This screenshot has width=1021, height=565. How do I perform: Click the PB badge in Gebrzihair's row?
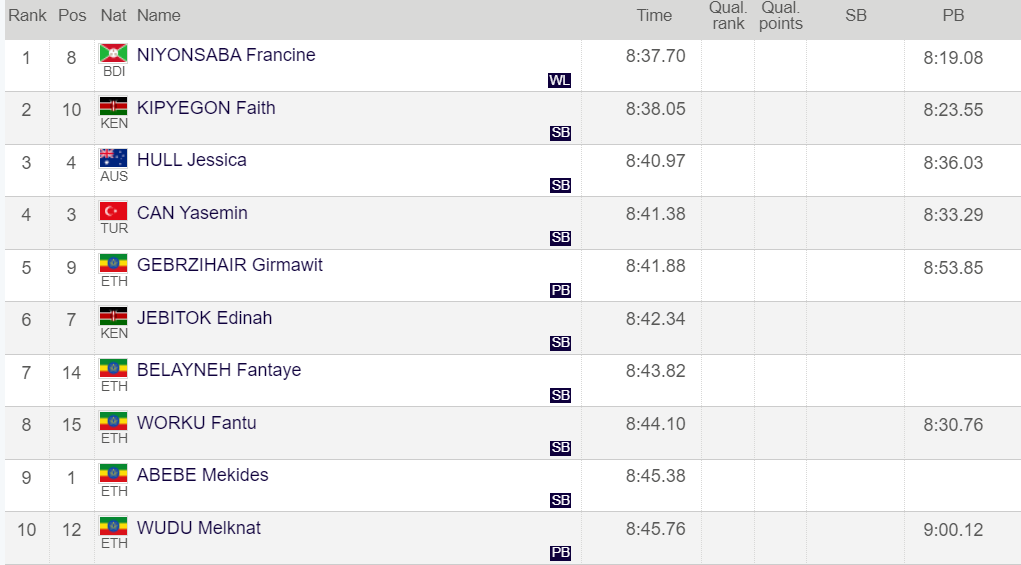(560, 291)
